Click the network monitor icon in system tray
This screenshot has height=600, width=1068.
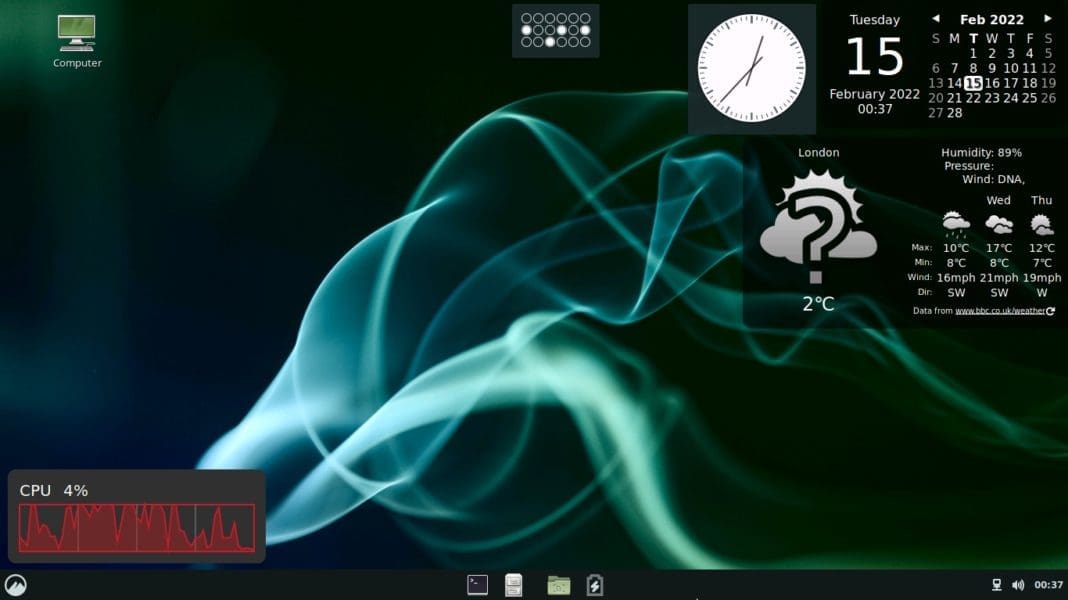coord(997,585)
